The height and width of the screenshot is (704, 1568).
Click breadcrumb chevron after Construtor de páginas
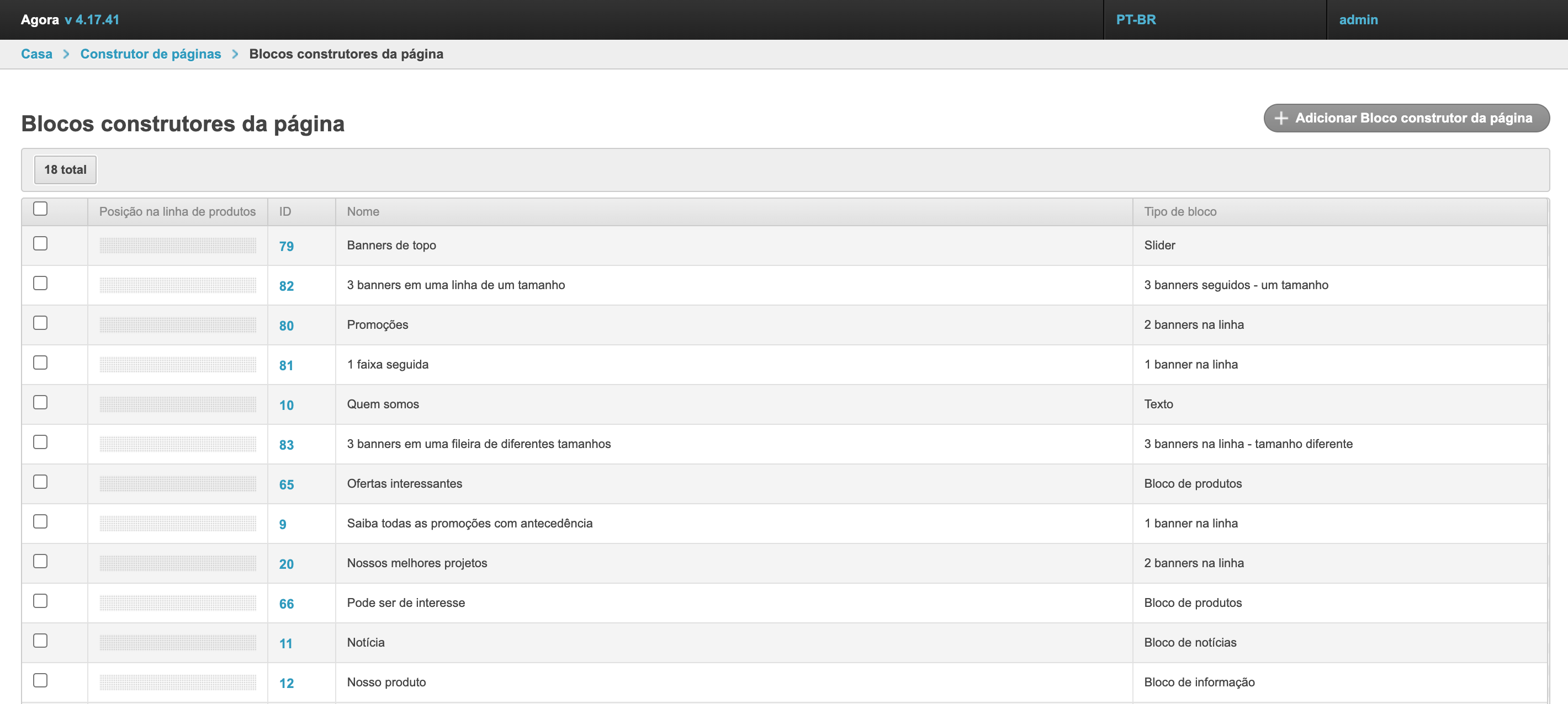(235, 54)
